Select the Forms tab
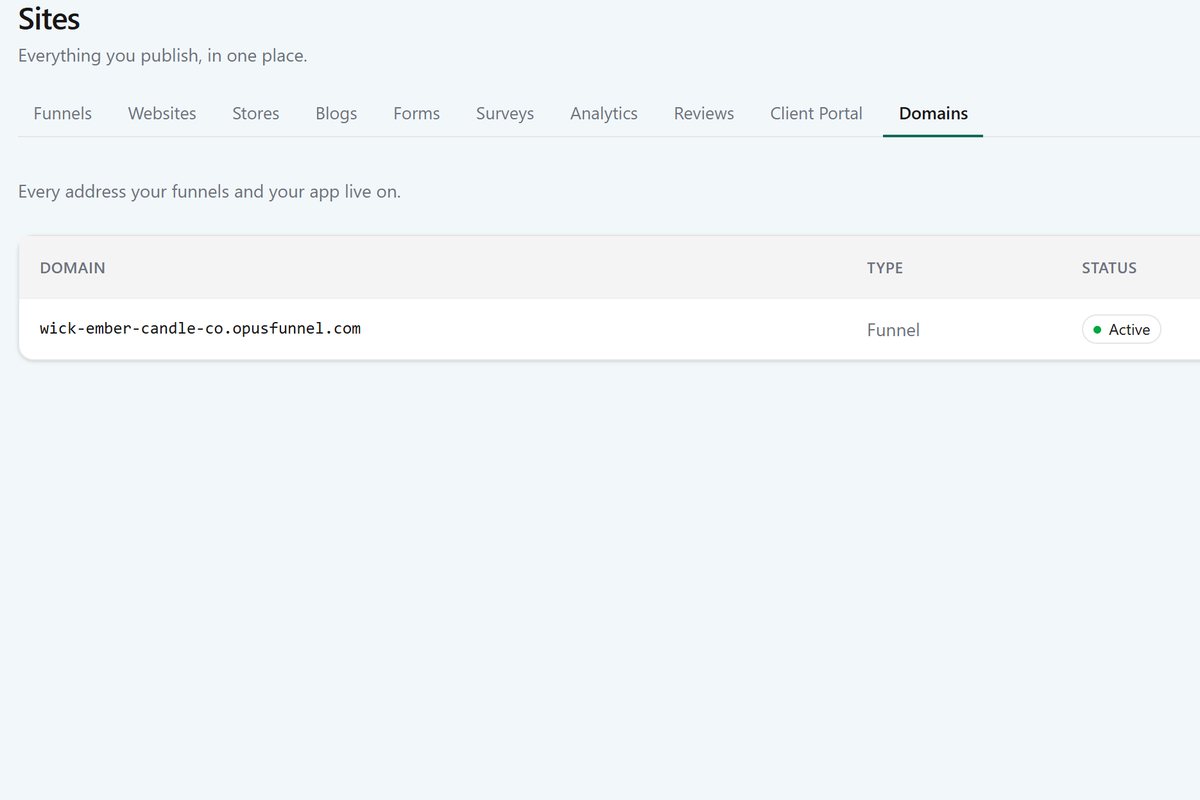Viewport: 1200px width, 800px height. coord(417,113)
